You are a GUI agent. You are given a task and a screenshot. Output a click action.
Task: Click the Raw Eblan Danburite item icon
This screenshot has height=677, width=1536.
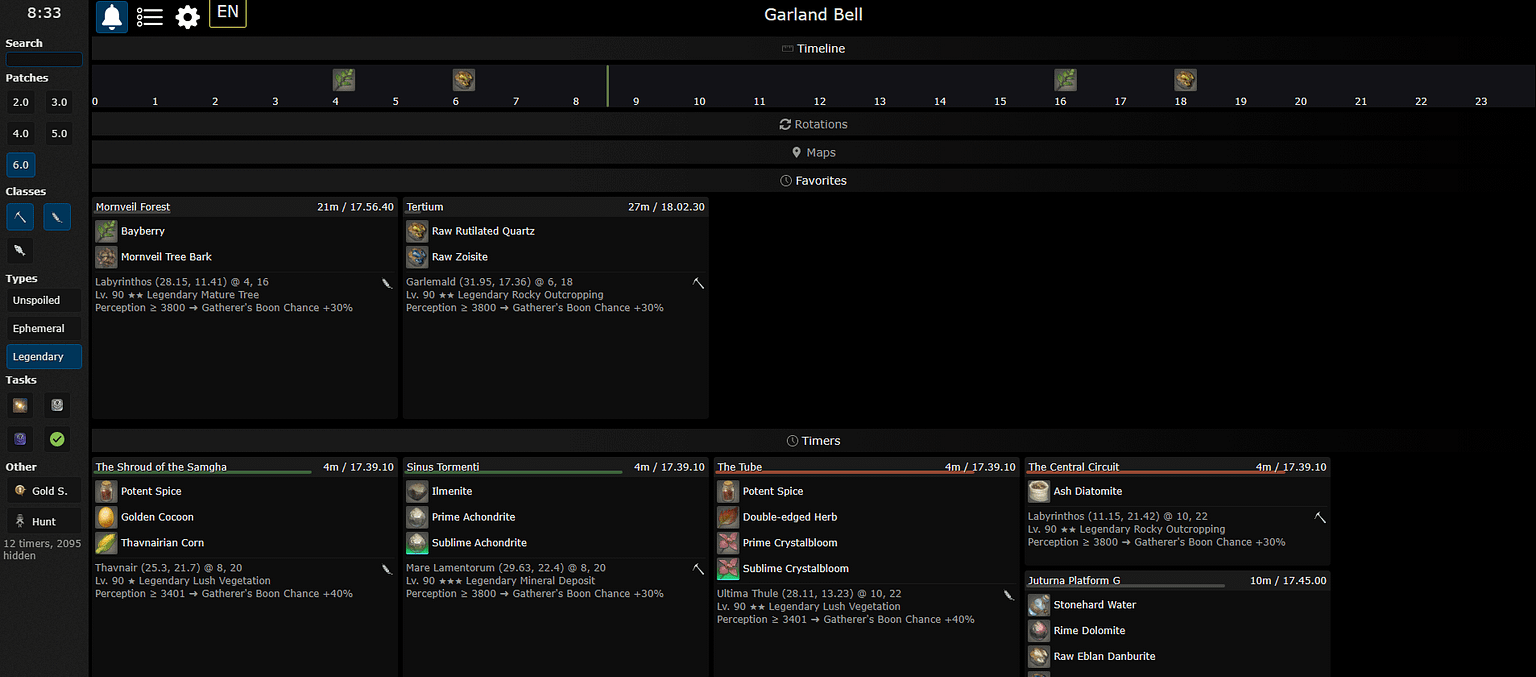pos(1039,657)
